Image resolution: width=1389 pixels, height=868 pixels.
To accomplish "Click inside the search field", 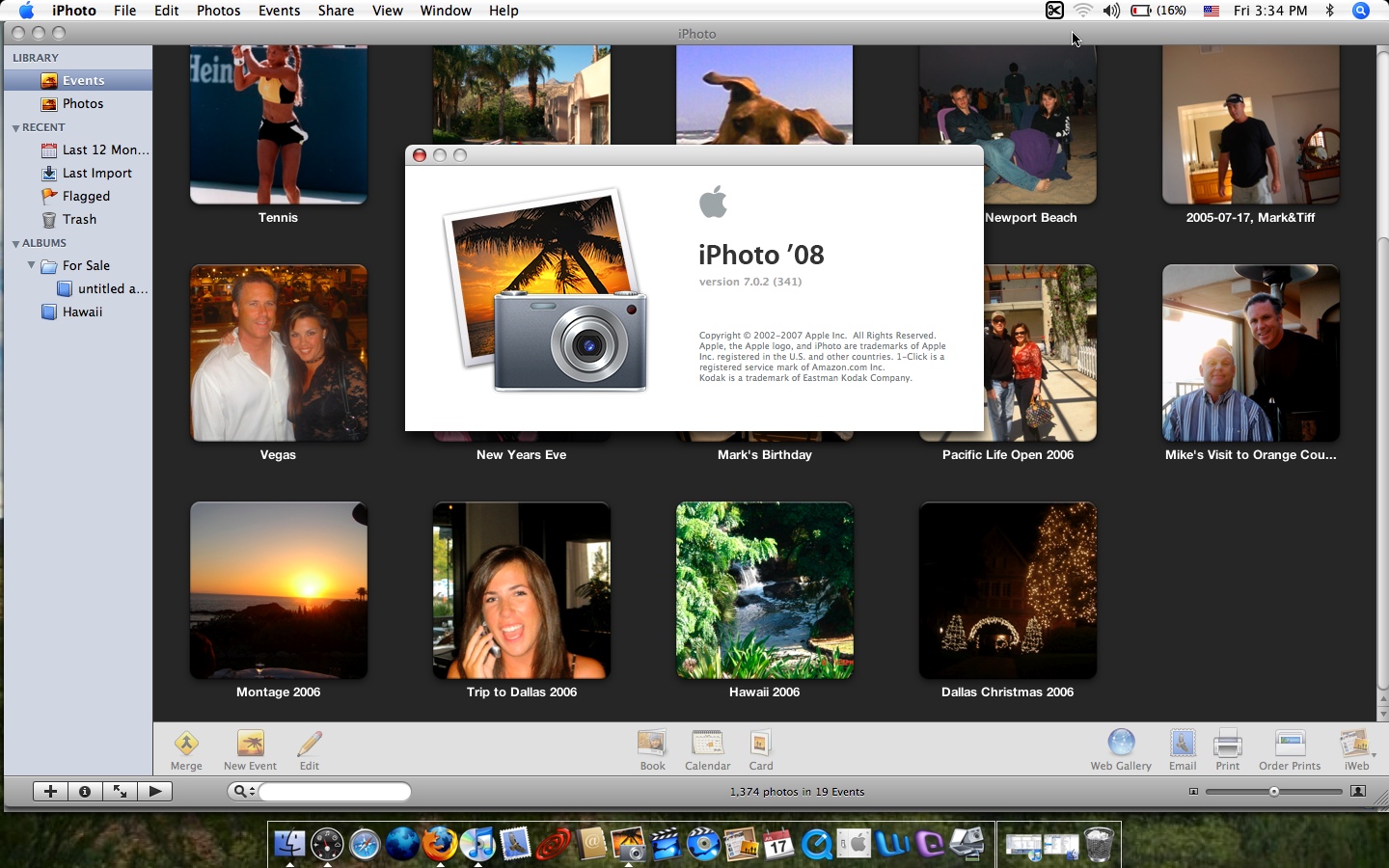I will pyautogui.click(x=334, y=791).
